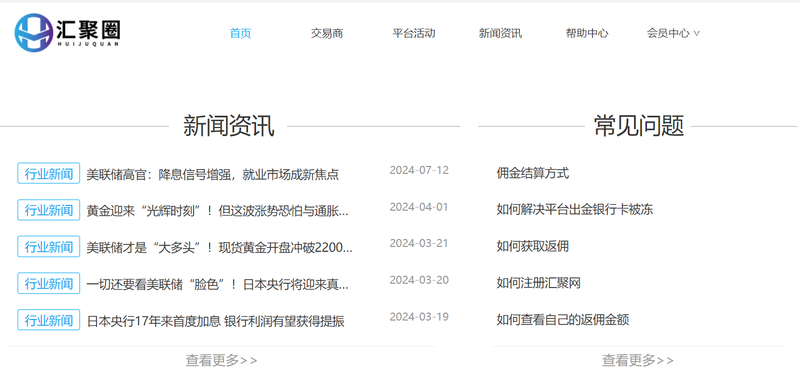Open FAQ 如何查看自己的返佣金额
The width and height of the screenshot is (800, 375).
pyautogui.click(x=563, y=320)
